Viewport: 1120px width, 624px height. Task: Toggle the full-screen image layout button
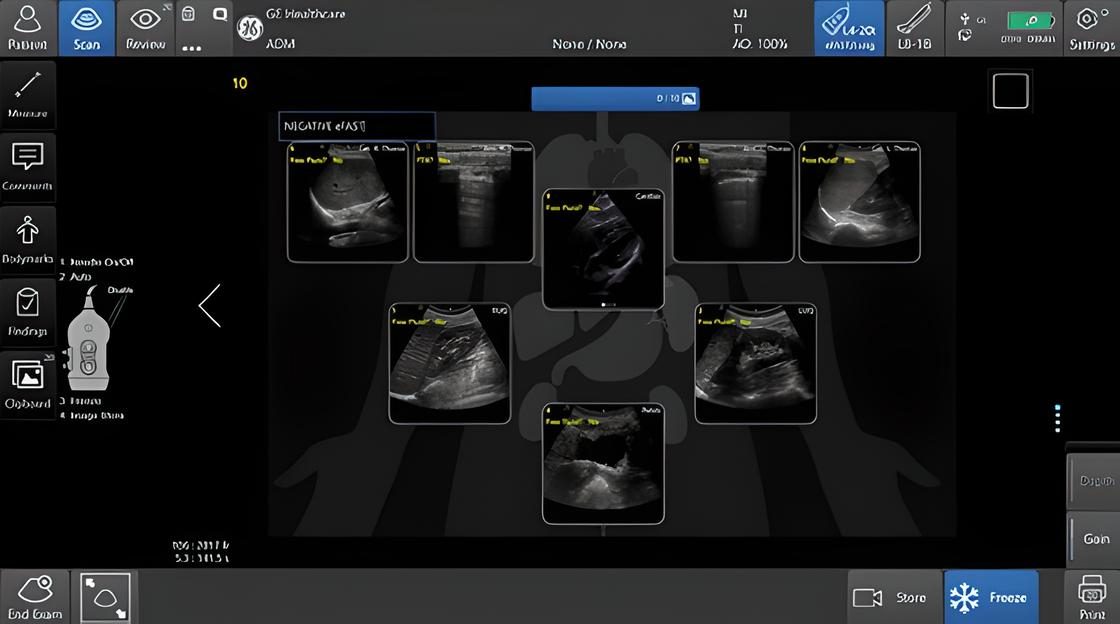point(104,597)
